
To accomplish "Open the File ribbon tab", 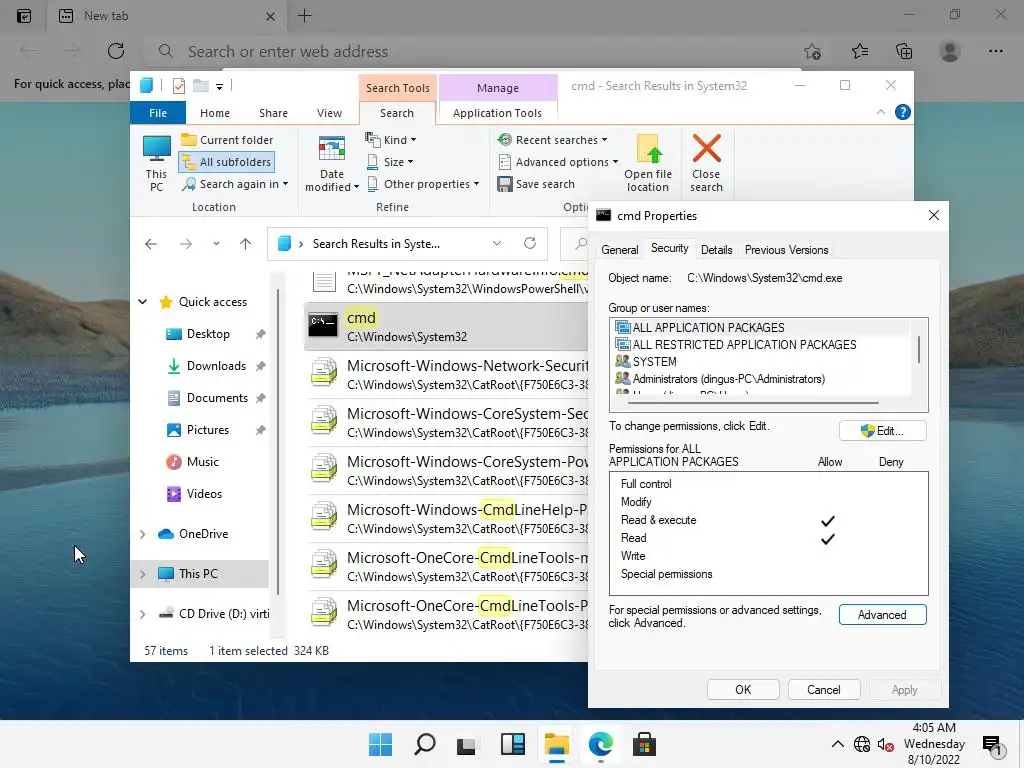I will click(158, 113).
